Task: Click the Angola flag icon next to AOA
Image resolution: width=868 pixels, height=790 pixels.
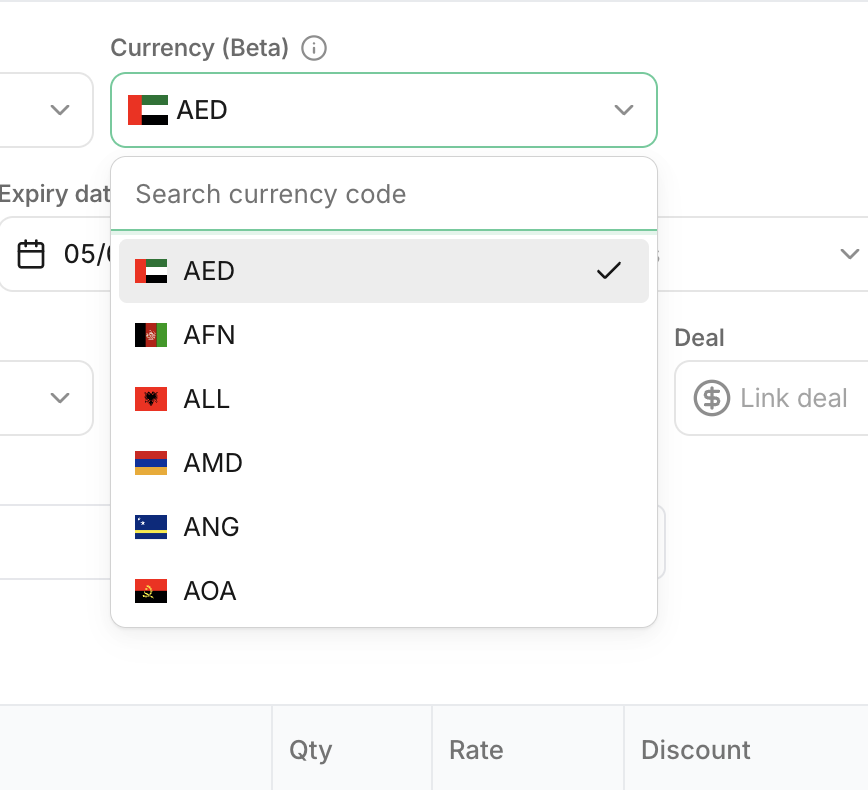Action: [151, 591]
